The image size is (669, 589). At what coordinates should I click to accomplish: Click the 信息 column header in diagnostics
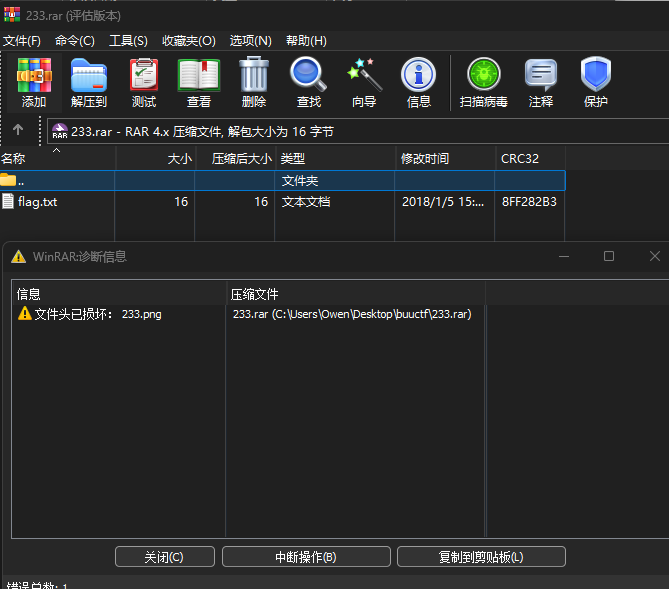point(119,294)
